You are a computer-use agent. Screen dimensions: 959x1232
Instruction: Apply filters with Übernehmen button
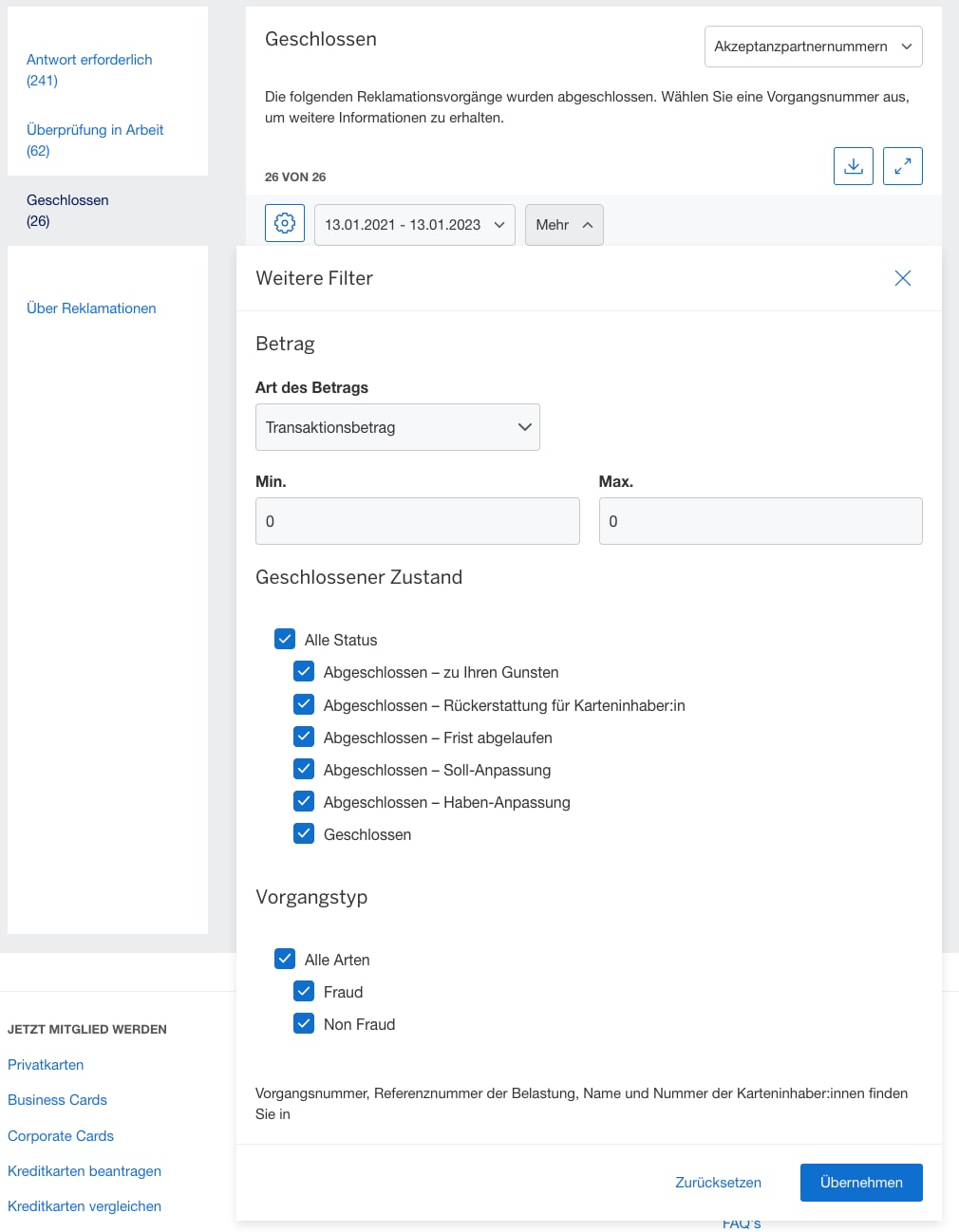[x=860, y=1182]
